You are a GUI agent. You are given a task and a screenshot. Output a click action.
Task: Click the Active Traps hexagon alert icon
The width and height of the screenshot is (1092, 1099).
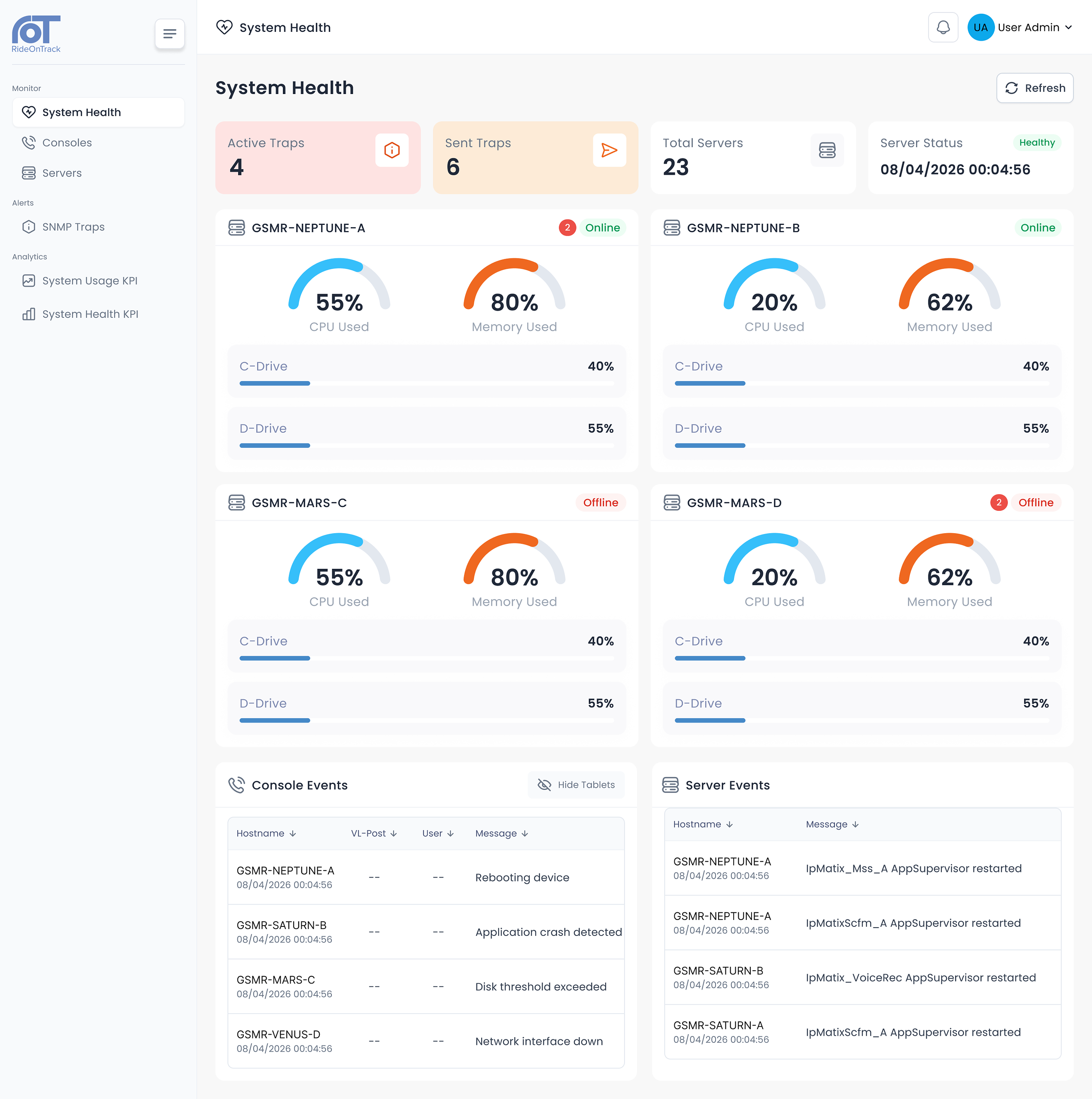392,150
